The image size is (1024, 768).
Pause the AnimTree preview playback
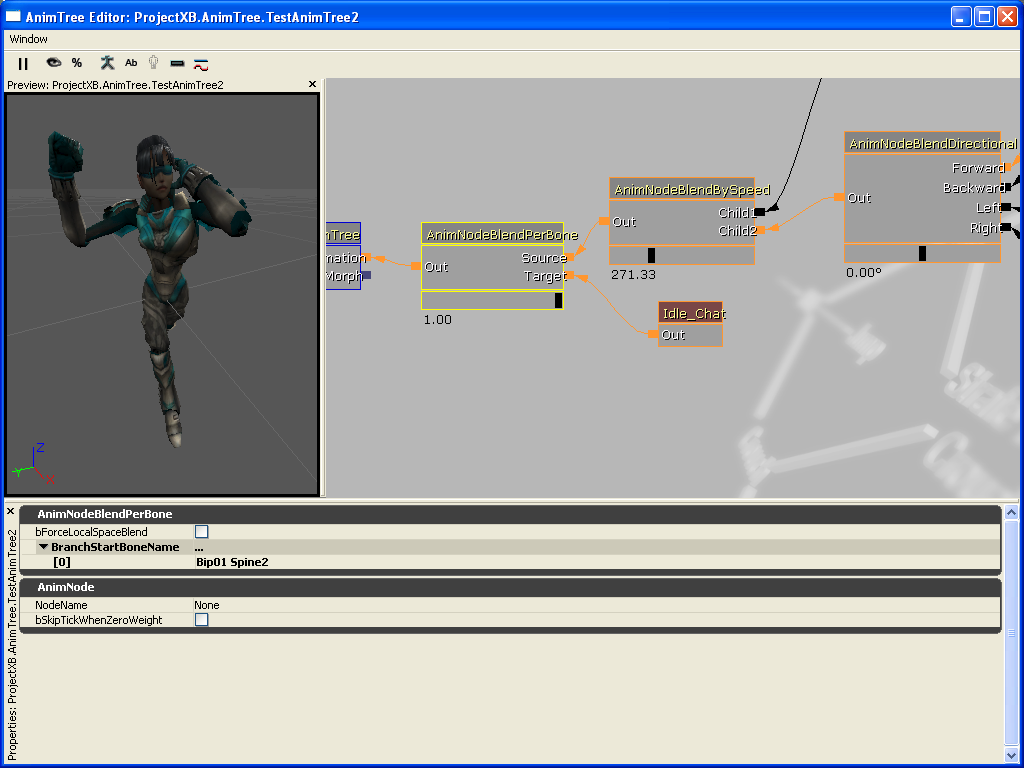tap(22, 63)
